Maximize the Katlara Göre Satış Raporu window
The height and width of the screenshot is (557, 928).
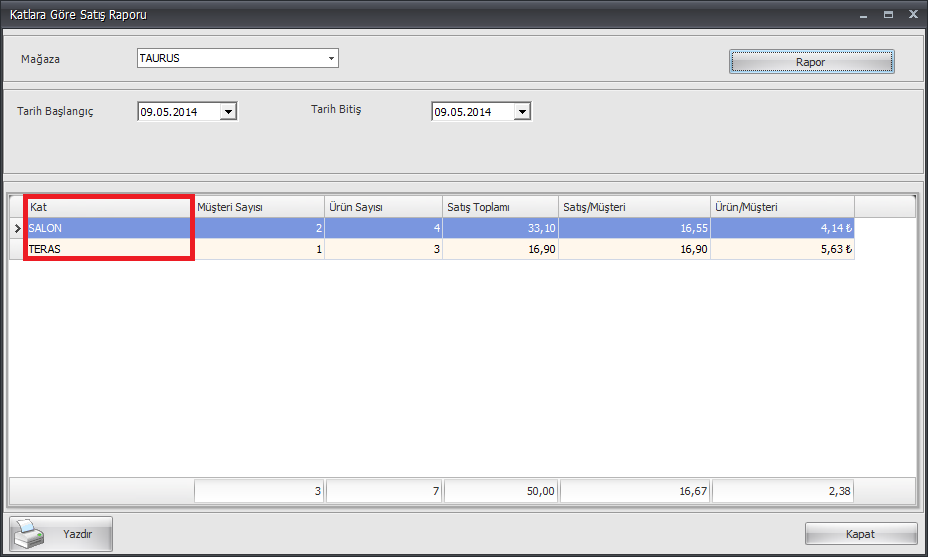point(888,15)
